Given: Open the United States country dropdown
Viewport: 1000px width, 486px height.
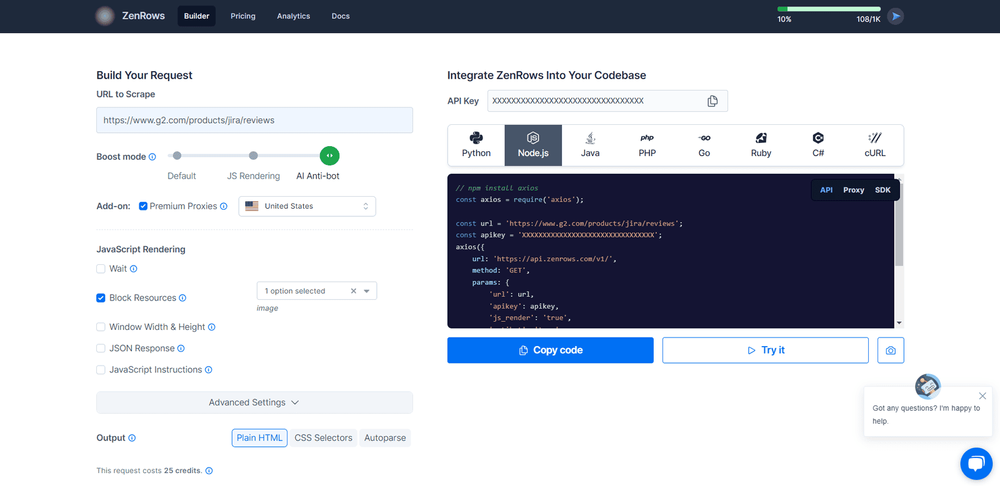Looking at the screenshot, I should click(307, 206).
